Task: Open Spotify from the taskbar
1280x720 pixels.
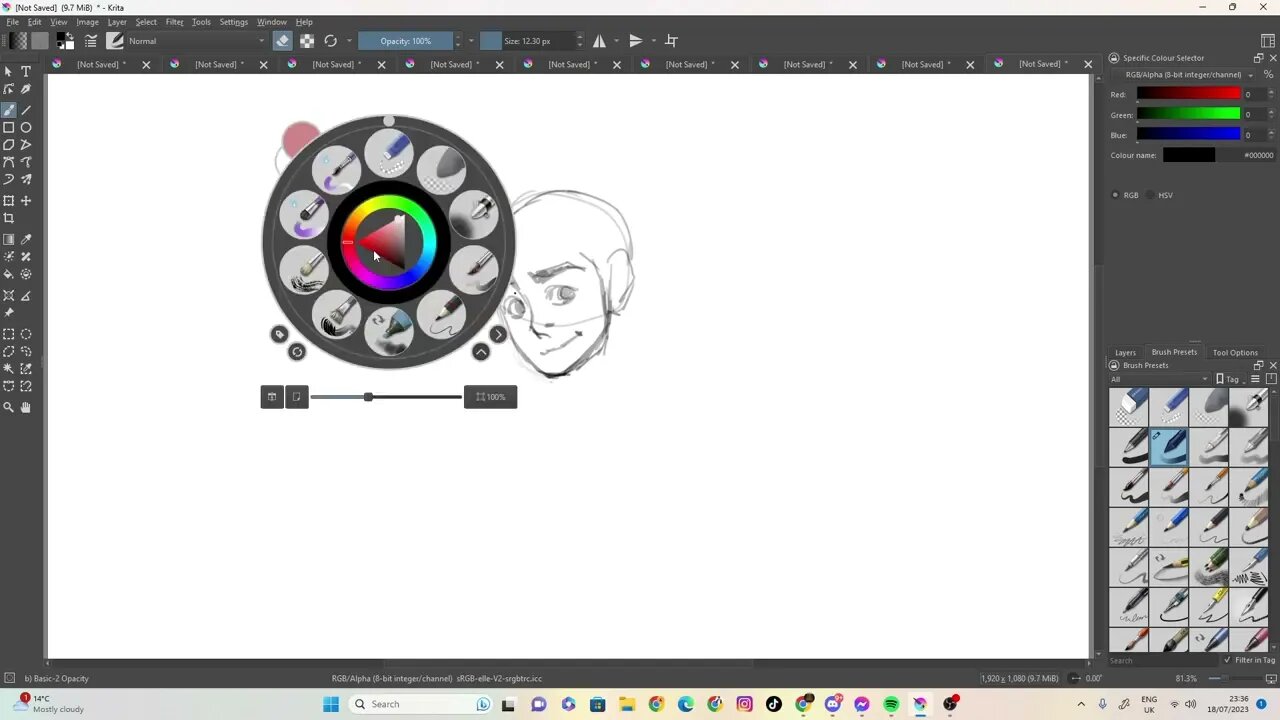Action: 891,704
